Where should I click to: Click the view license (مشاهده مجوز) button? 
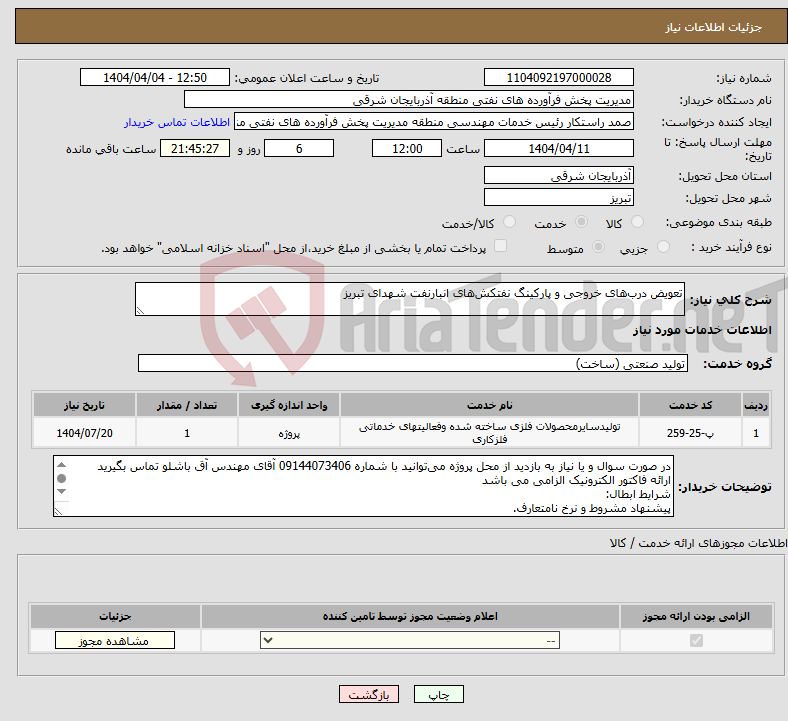(x=115, y=641)
